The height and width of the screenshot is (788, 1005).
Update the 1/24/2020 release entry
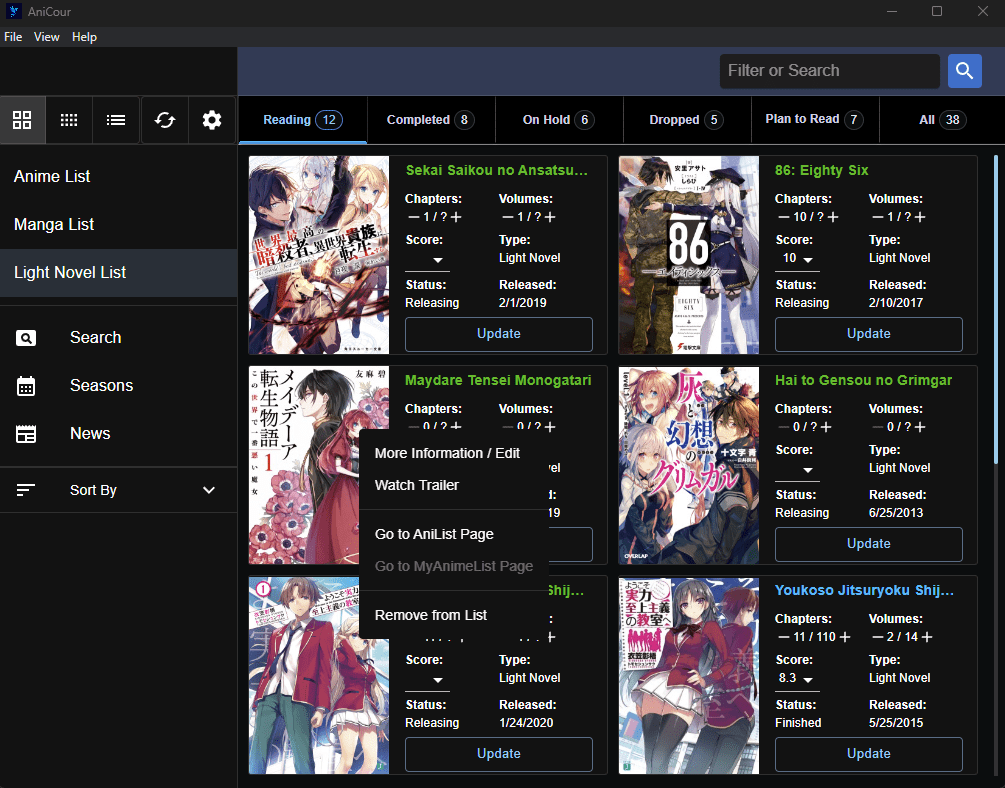[499, 754]
